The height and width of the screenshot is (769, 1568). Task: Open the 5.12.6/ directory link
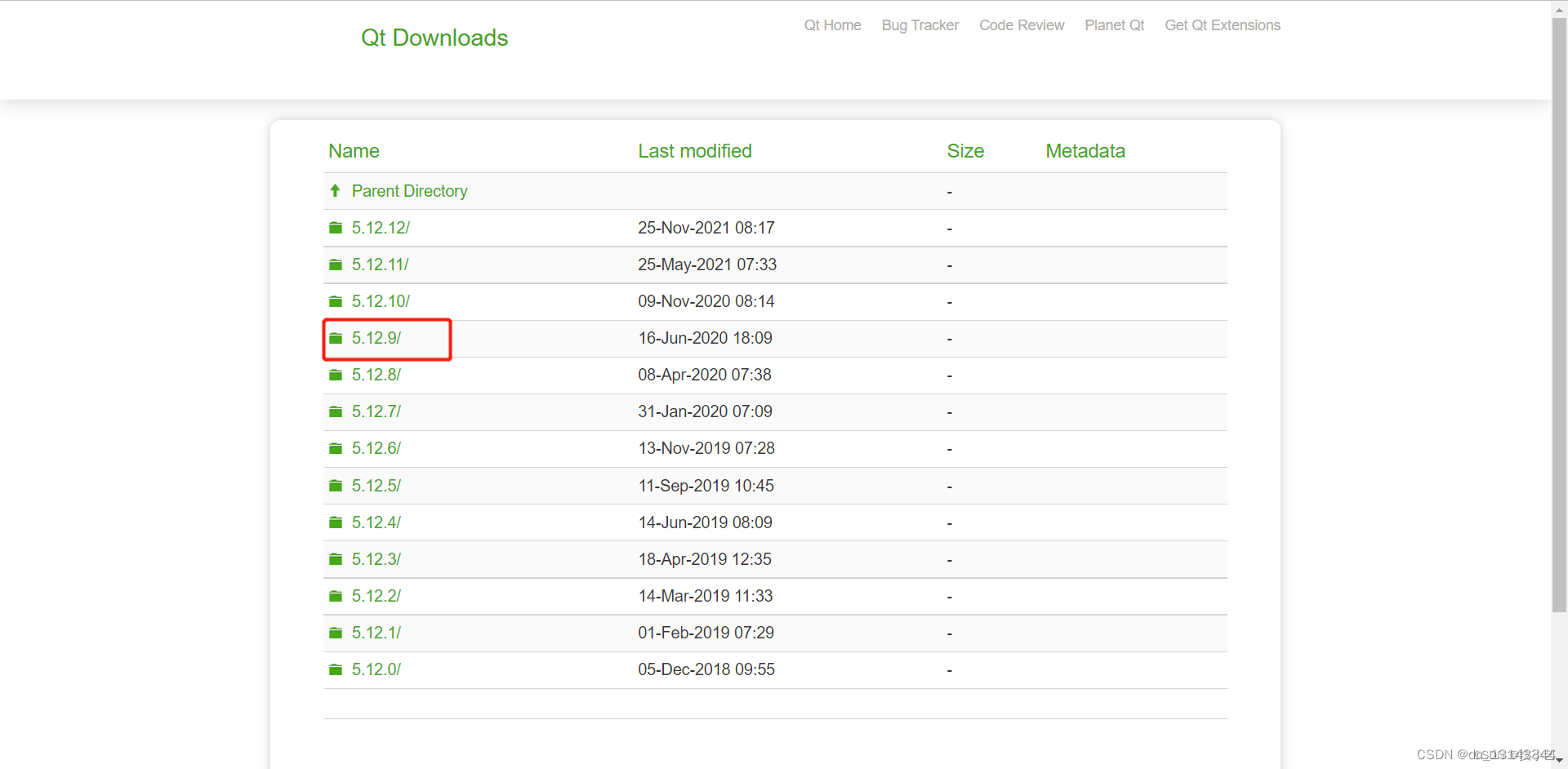[x=376, y=448]
